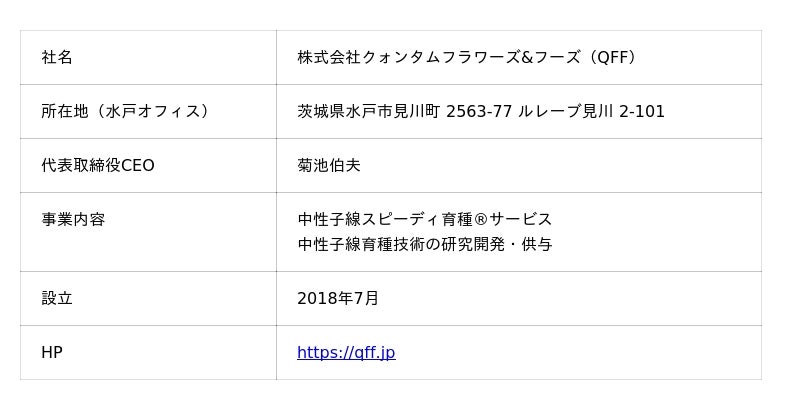Select the 事業内容 label cell

73,219
